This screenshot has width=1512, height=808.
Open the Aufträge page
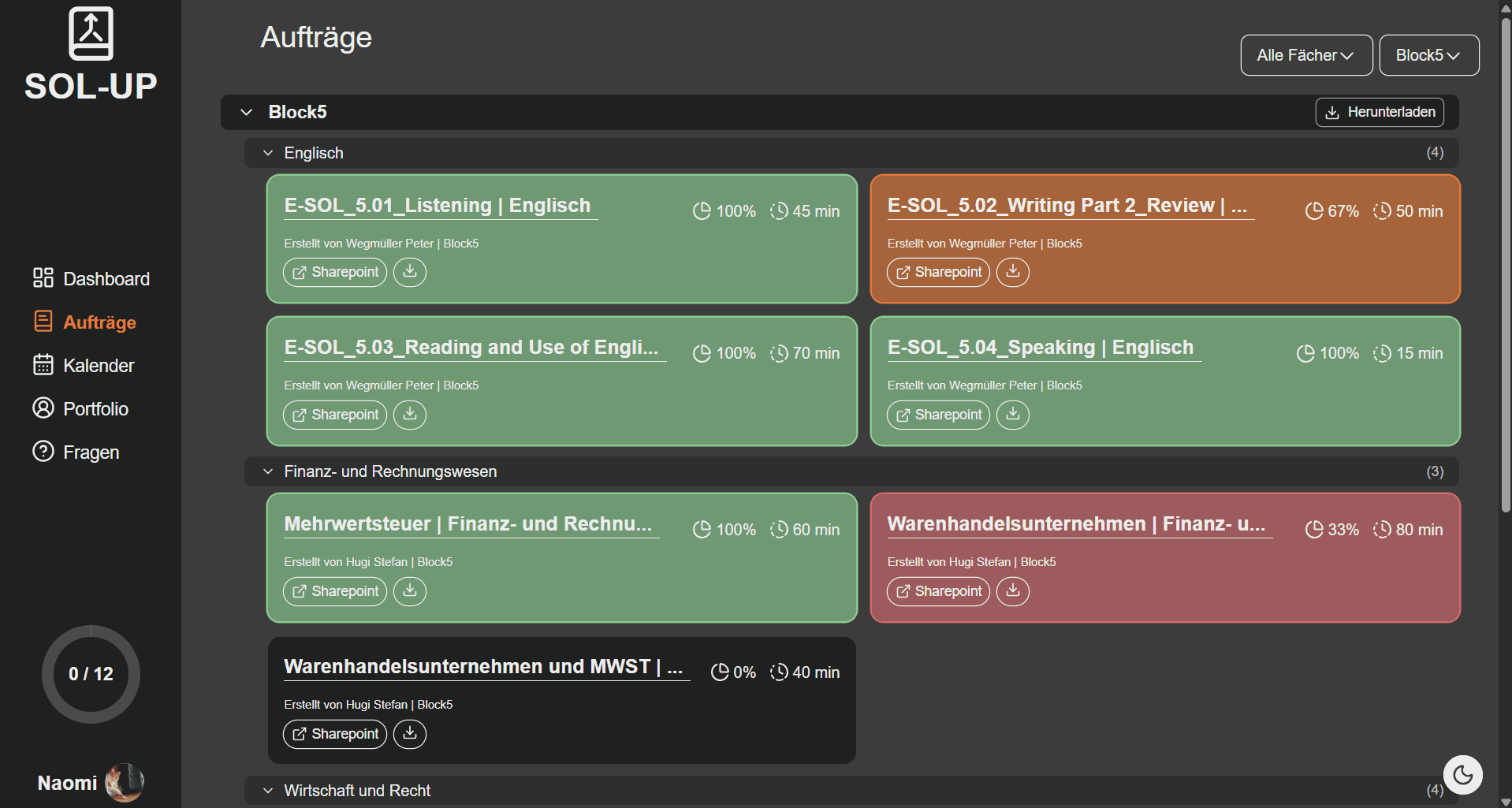(x=84, y=322)
